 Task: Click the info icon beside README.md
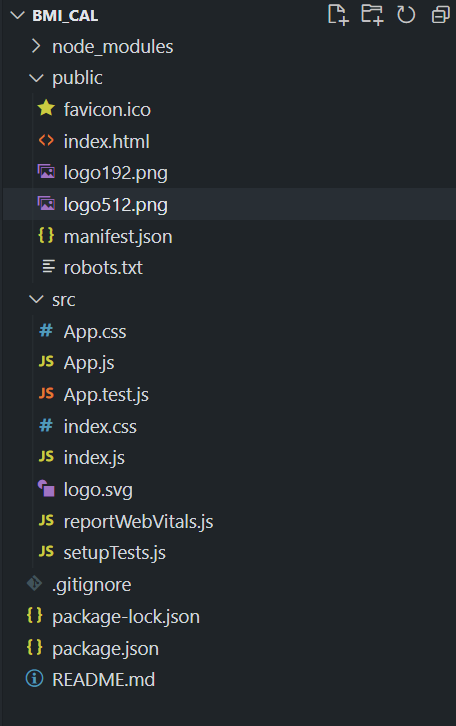point(35,679)
